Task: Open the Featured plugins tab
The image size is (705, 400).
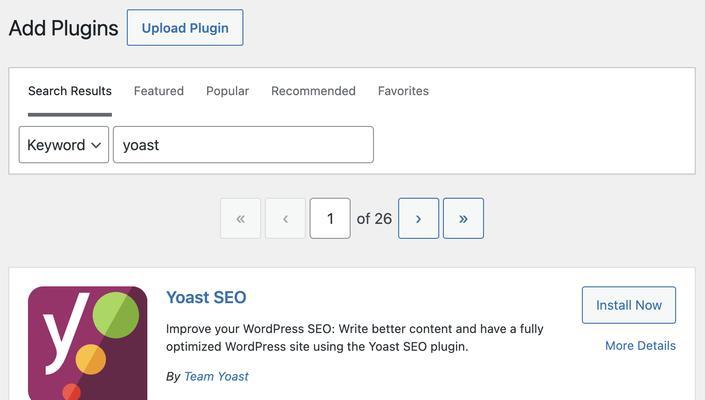Action: (x=159, y=91)
